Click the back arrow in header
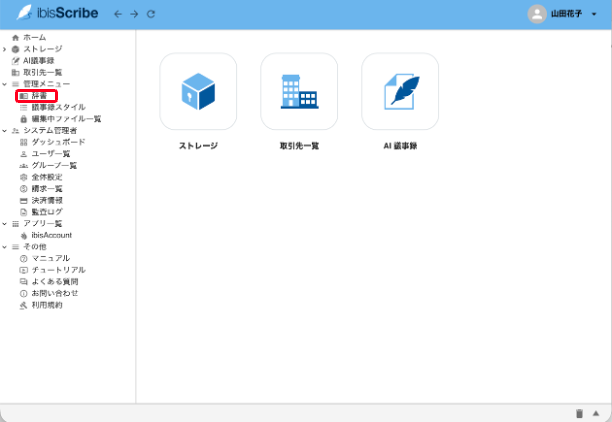Viewport: 612px width, 422px height. (x=118, y=14)
